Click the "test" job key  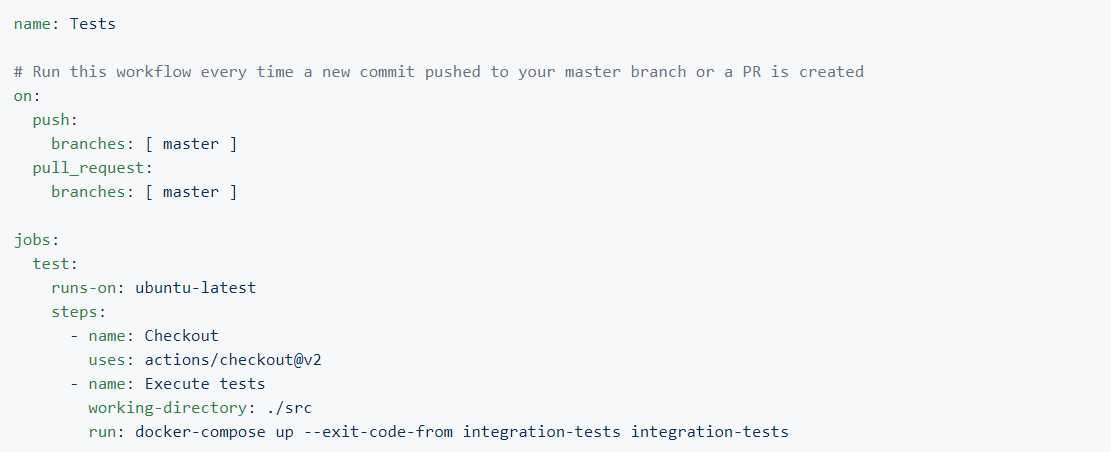click(x=51, y=264)
